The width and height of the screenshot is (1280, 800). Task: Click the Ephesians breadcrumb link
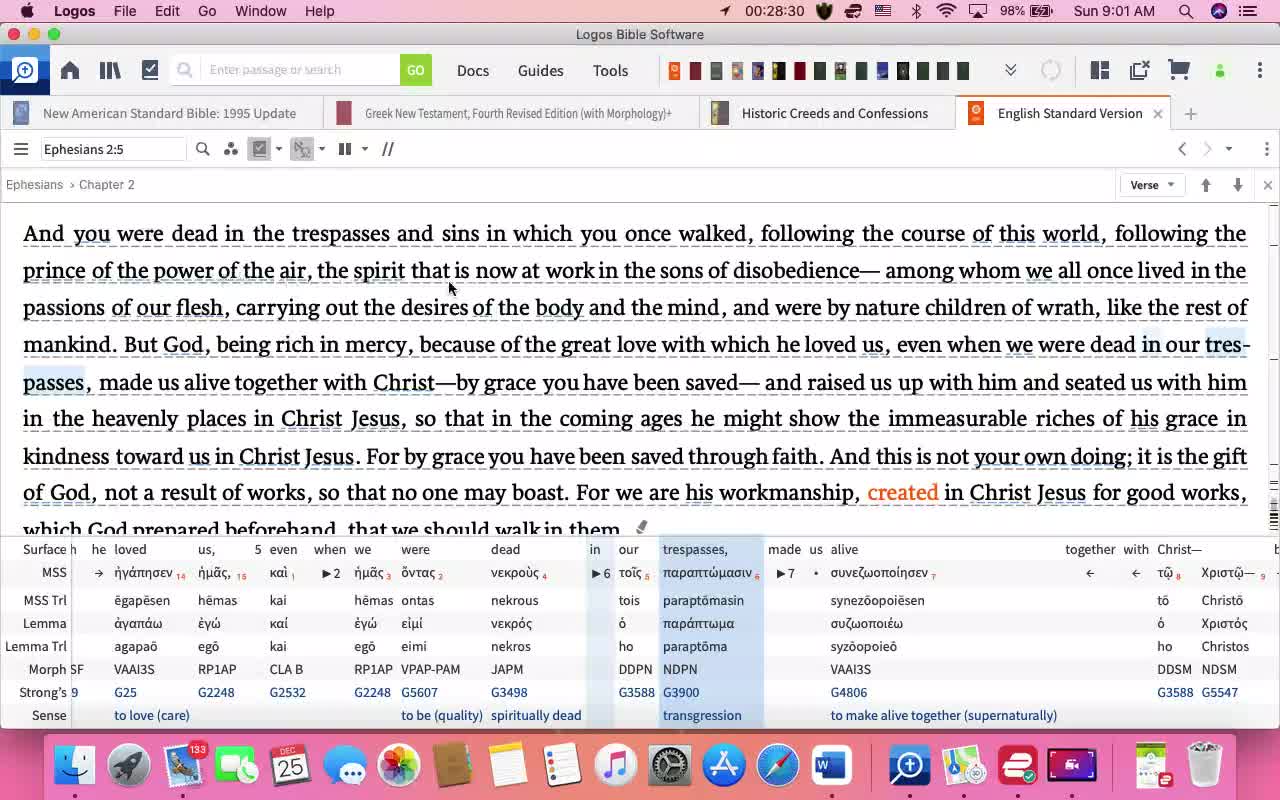pos(34,185)
